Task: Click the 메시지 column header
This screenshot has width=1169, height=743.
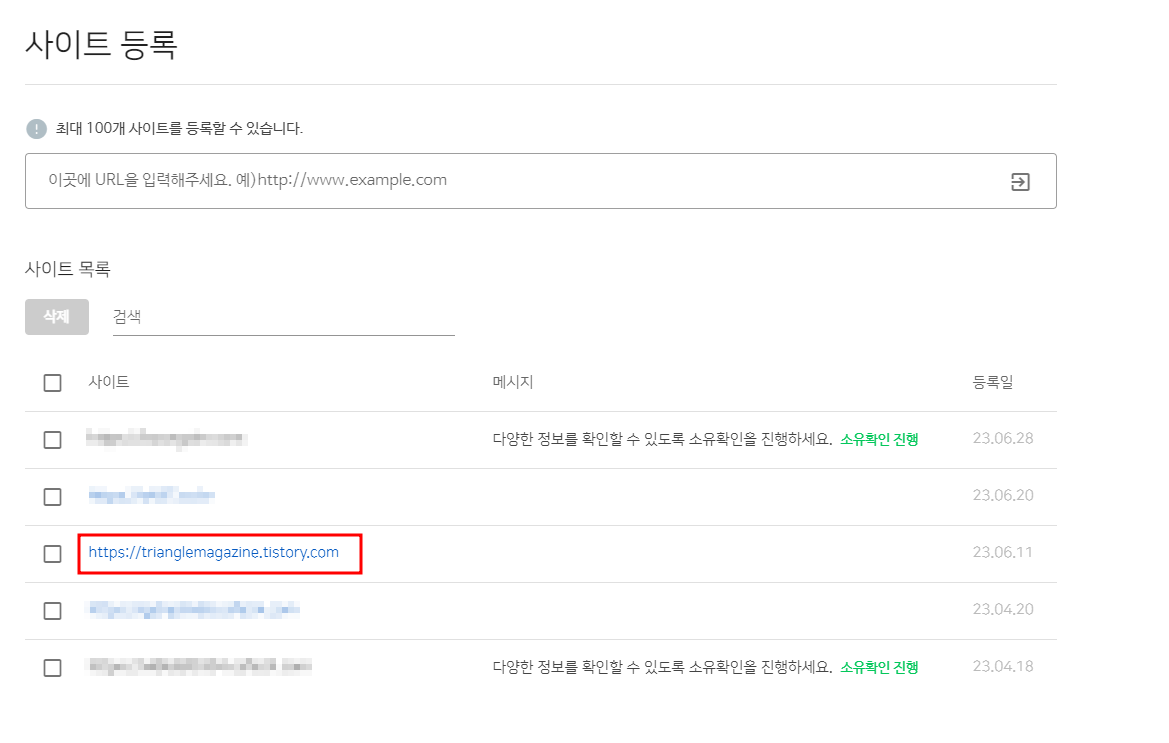Action: coord(512,382)
